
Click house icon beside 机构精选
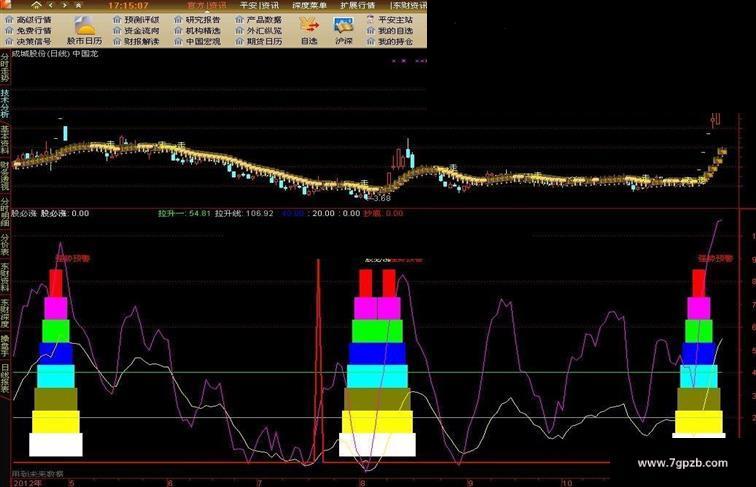click(x=178, y=30)
